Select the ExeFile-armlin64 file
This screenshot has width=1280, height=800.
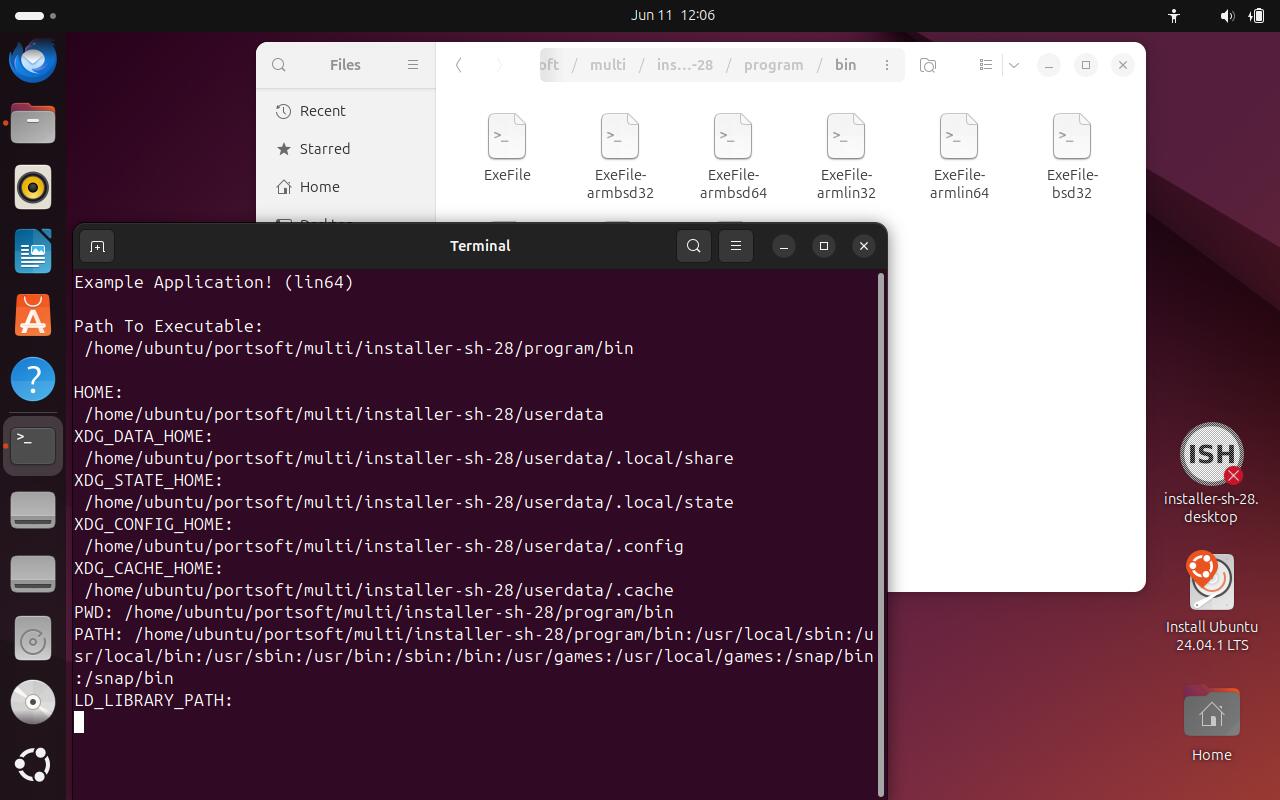click(x=959, y=156)
